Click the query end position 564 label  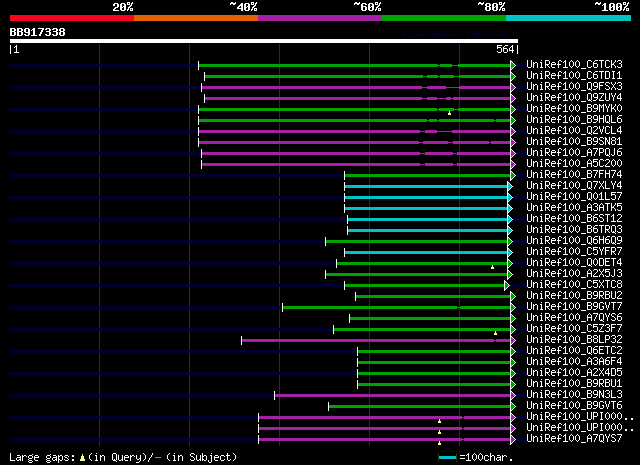[505, 49]
